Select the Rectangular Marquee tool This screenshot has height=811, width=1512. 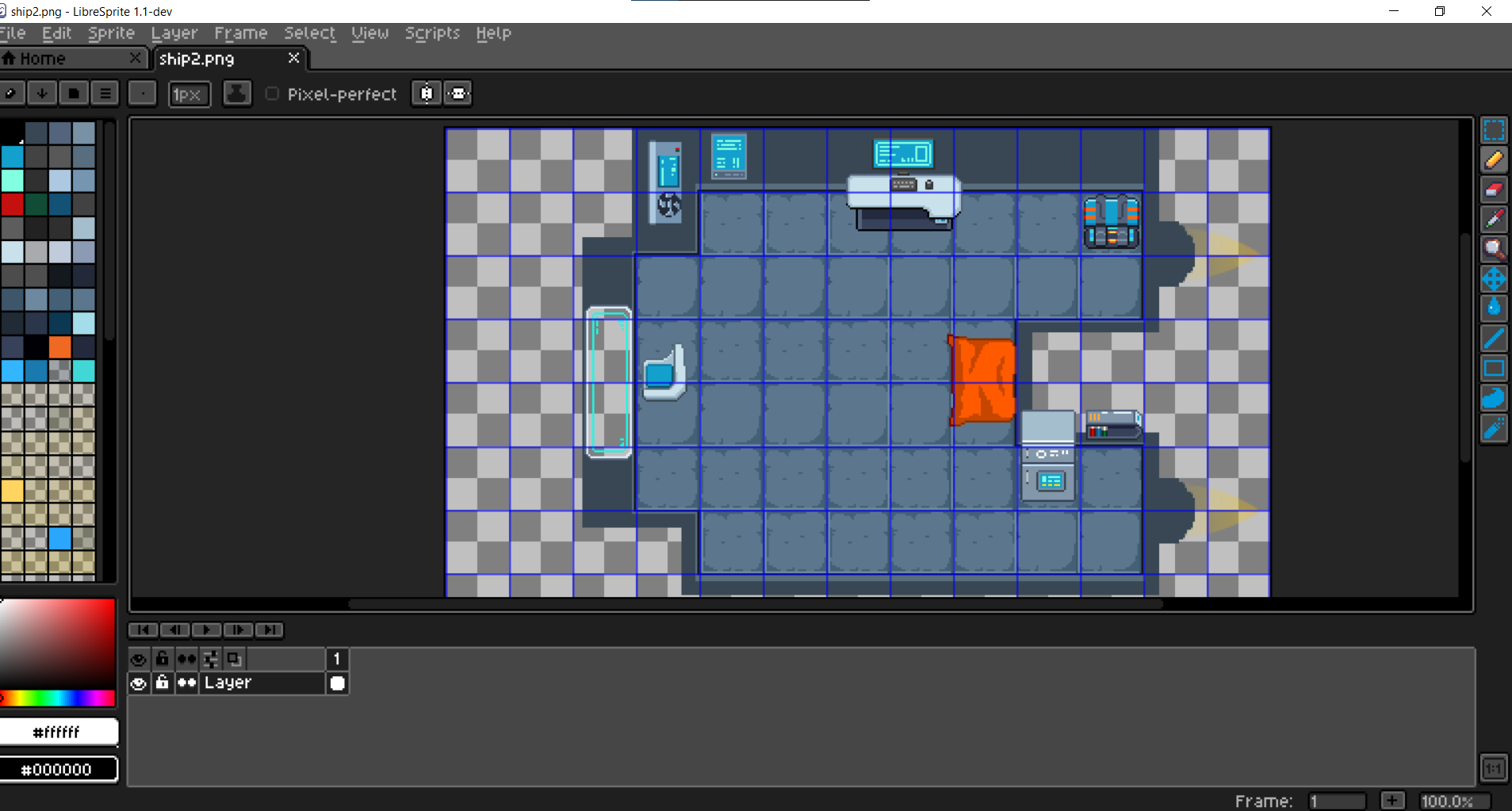coord(1494,130)
